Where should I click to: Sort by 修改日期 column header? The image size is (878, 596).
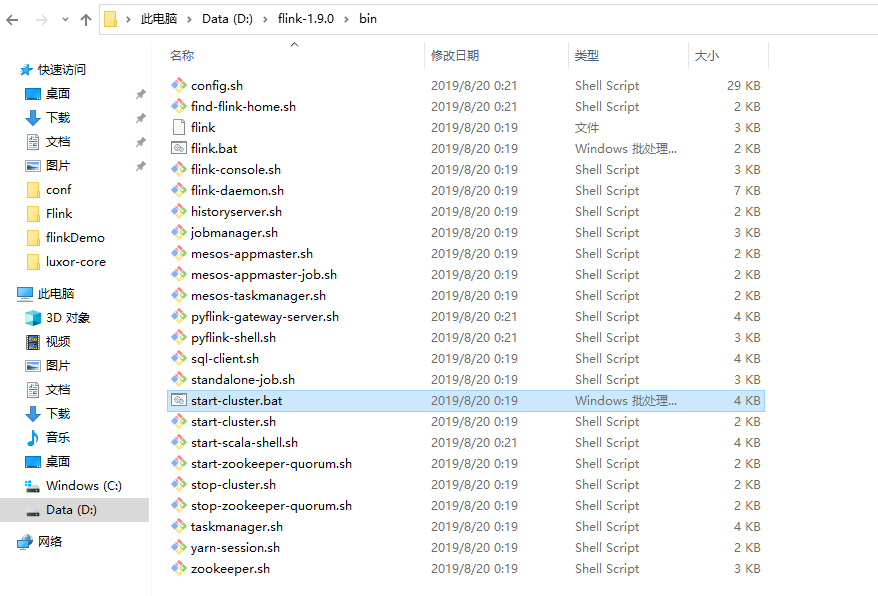(455, 55)
